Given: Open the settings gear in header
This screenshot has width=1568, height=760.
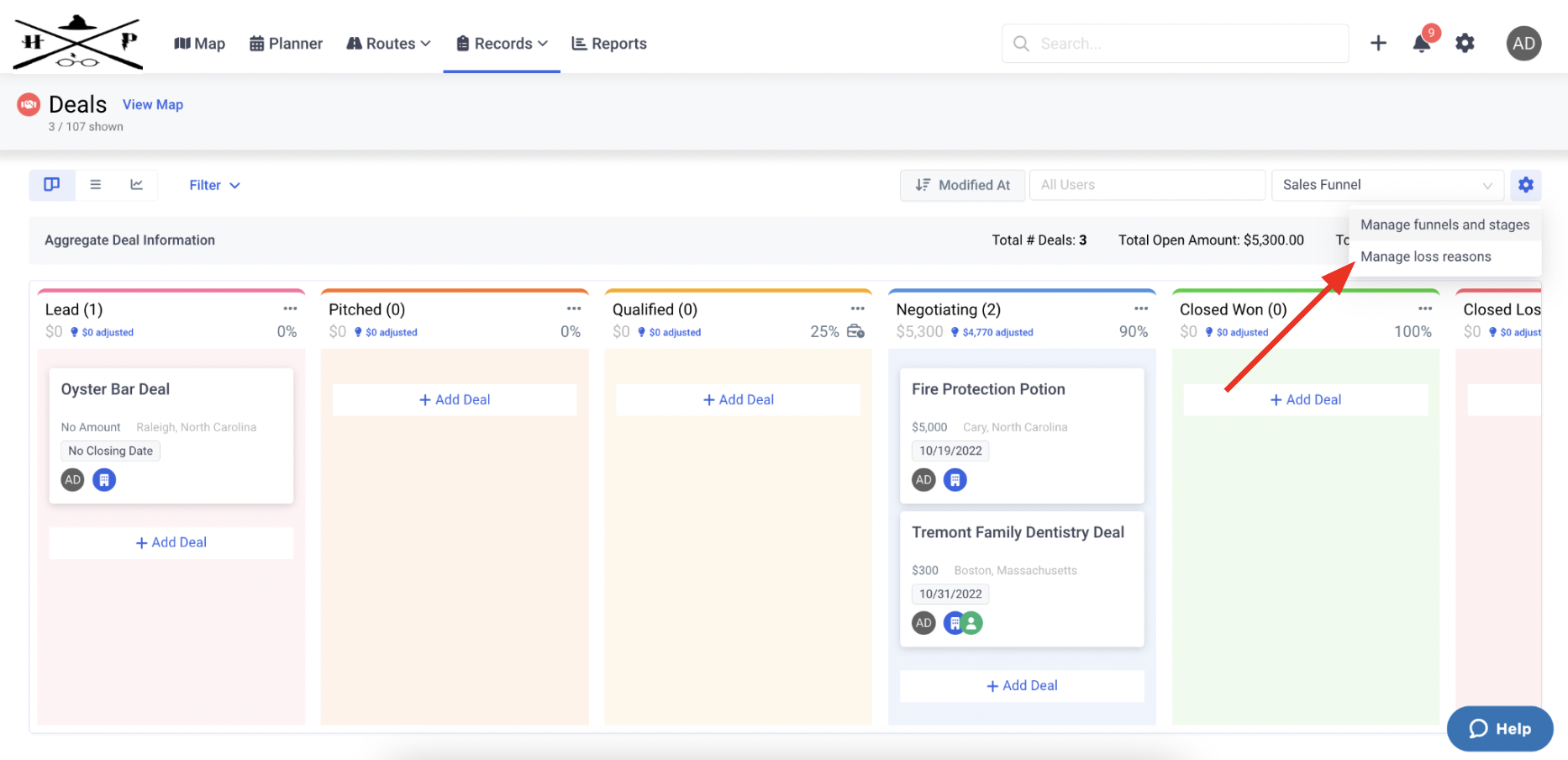Looking at the screenshot, I should point(1465,43).
